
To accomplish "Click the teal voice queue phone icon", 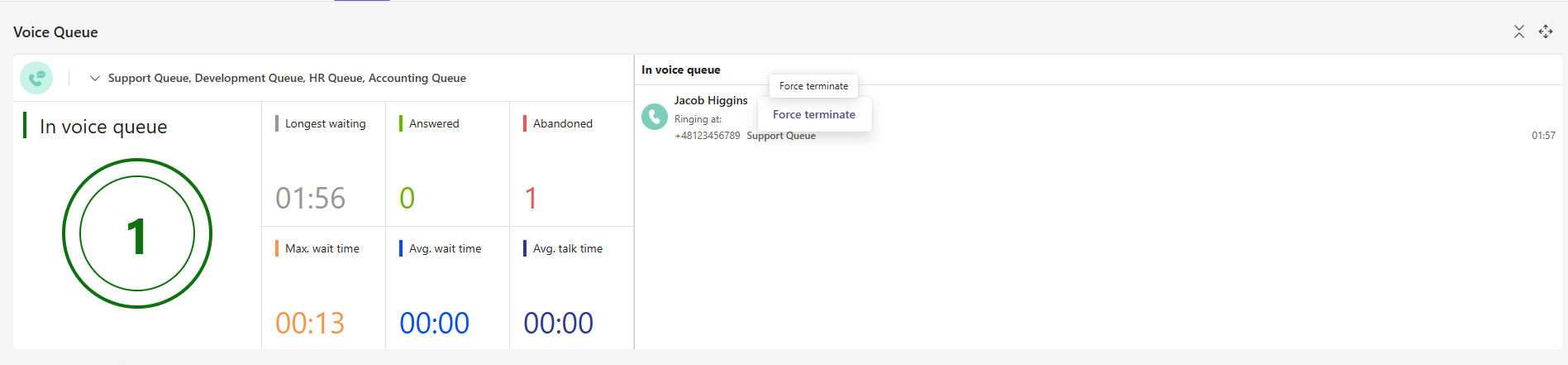I will 36,78.
